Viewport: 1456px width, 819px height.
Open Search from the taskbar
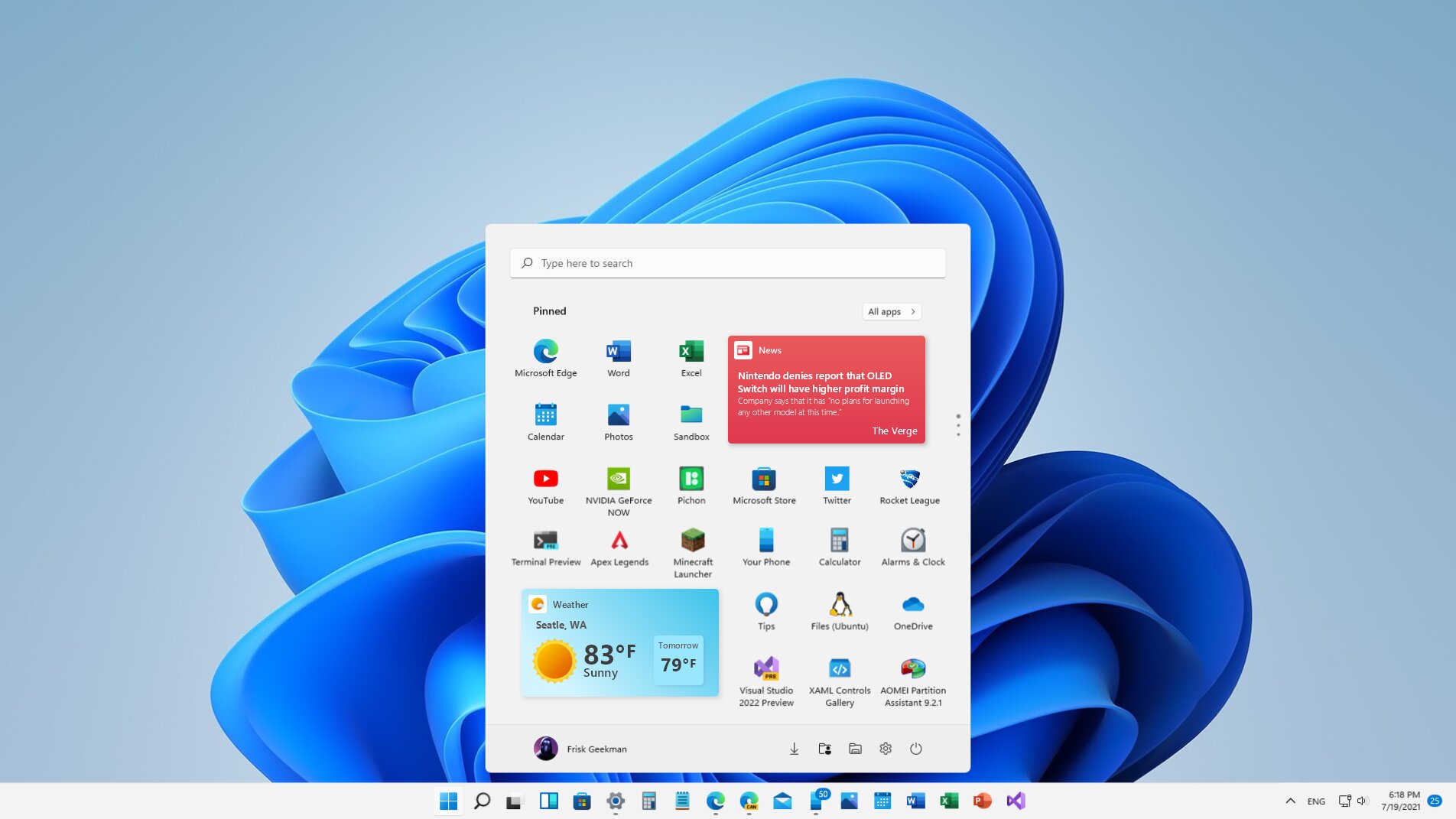tap(482, 801)
